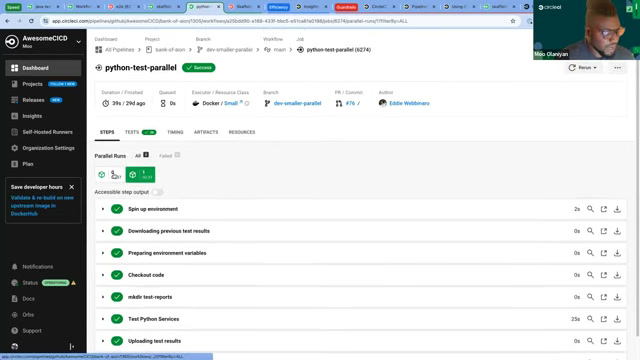Switch to the STEPS tab
640x360 pixels.
coord(107,132)
